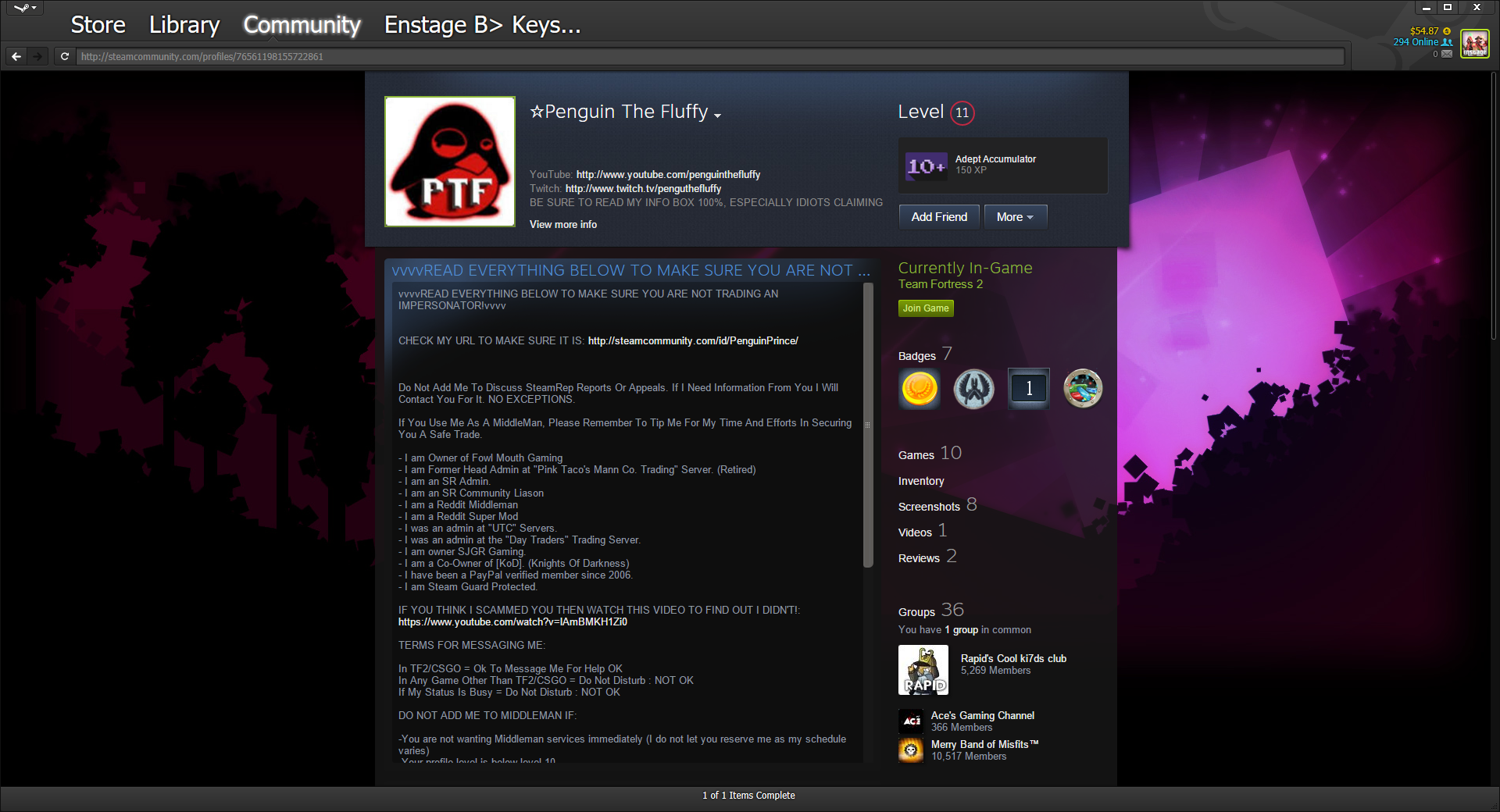Click the browser back arrow

pos(16,56)
